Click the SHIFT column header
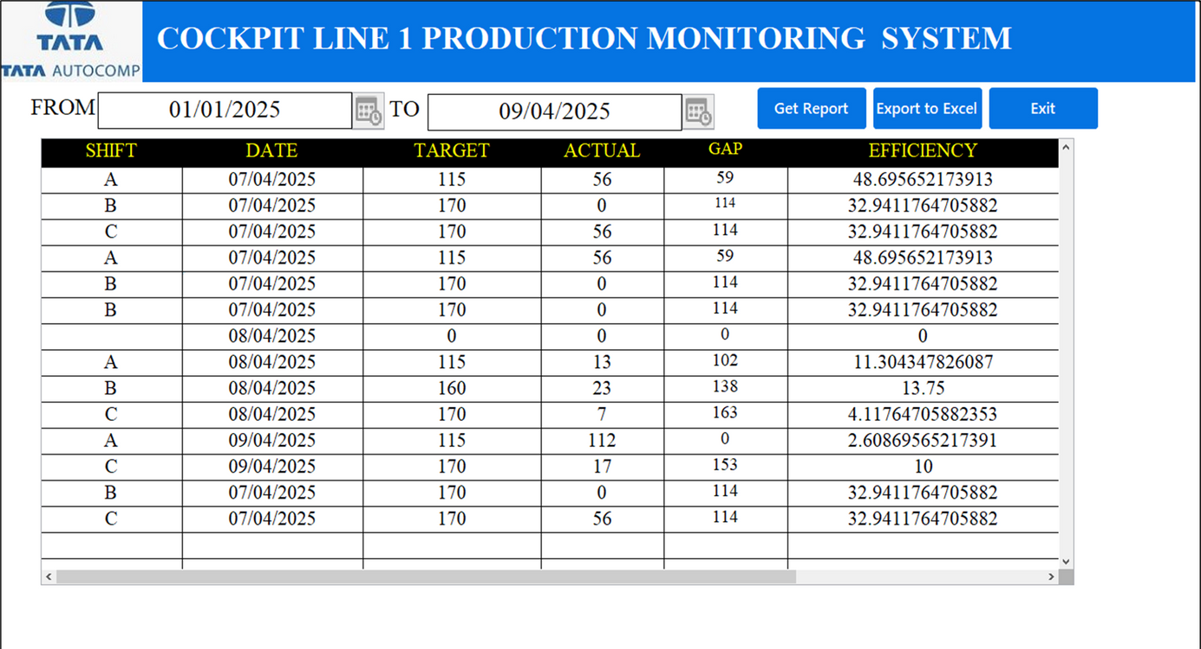This screenshot has height=649, width=1201. coord(111,151)
